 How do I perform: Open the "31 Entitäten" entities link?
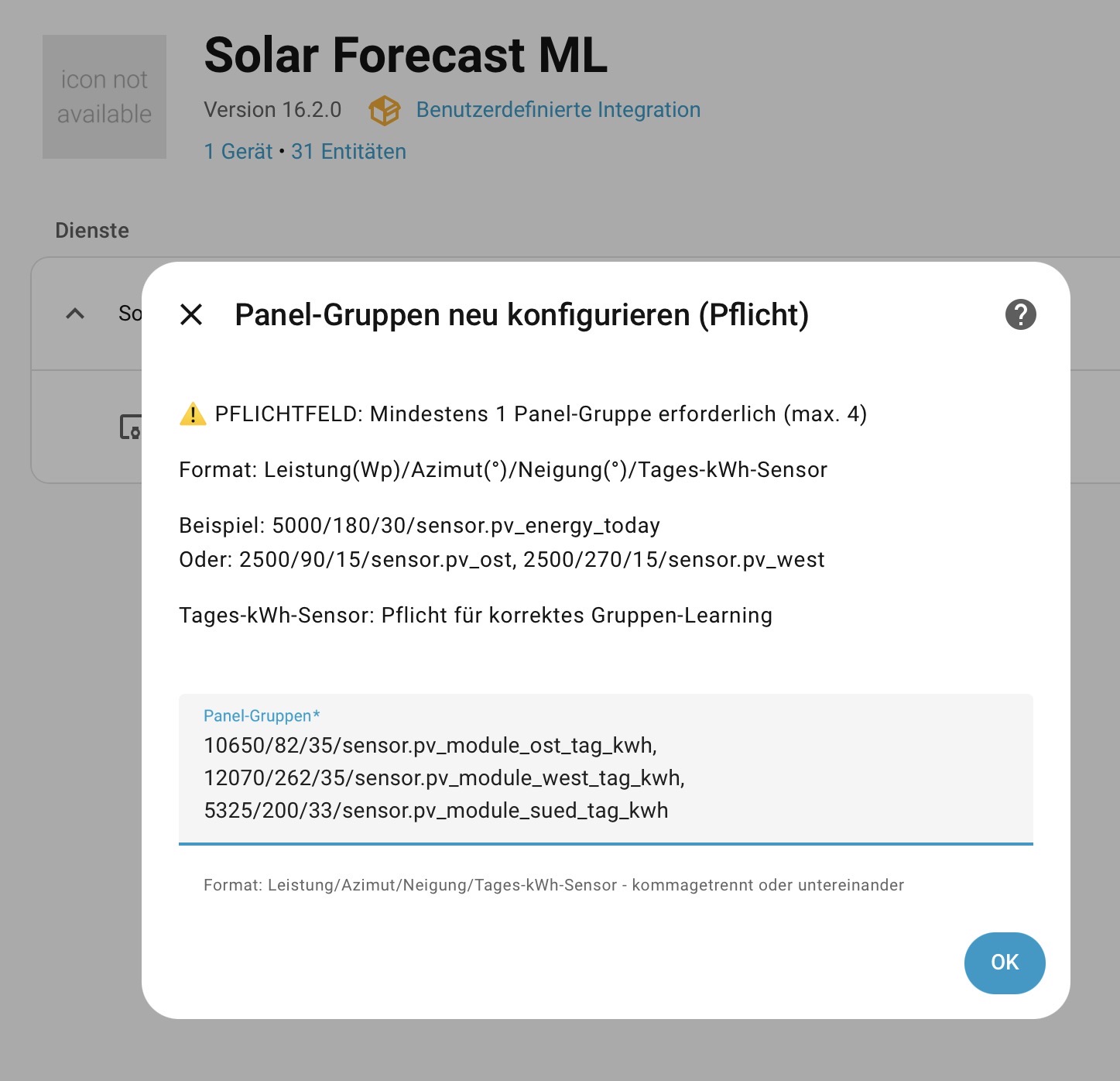[348, 152]
